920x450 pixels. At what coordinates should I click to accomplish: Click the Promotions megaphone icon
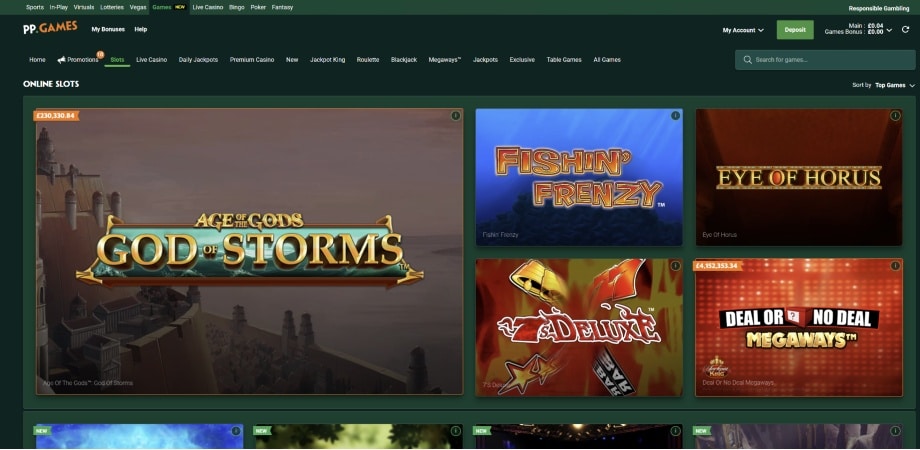tap(61, 60)
